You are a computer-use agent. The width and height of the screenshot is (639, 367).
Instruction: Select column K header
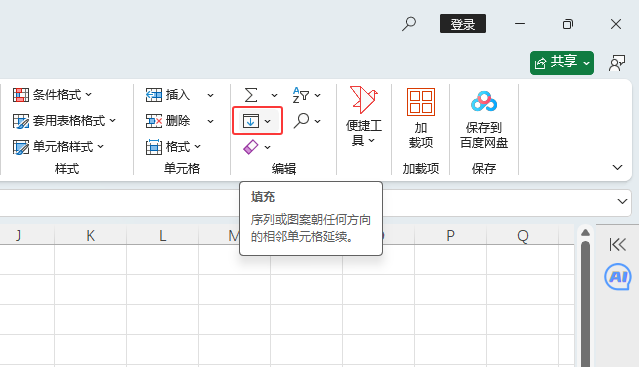click(90, 235)
